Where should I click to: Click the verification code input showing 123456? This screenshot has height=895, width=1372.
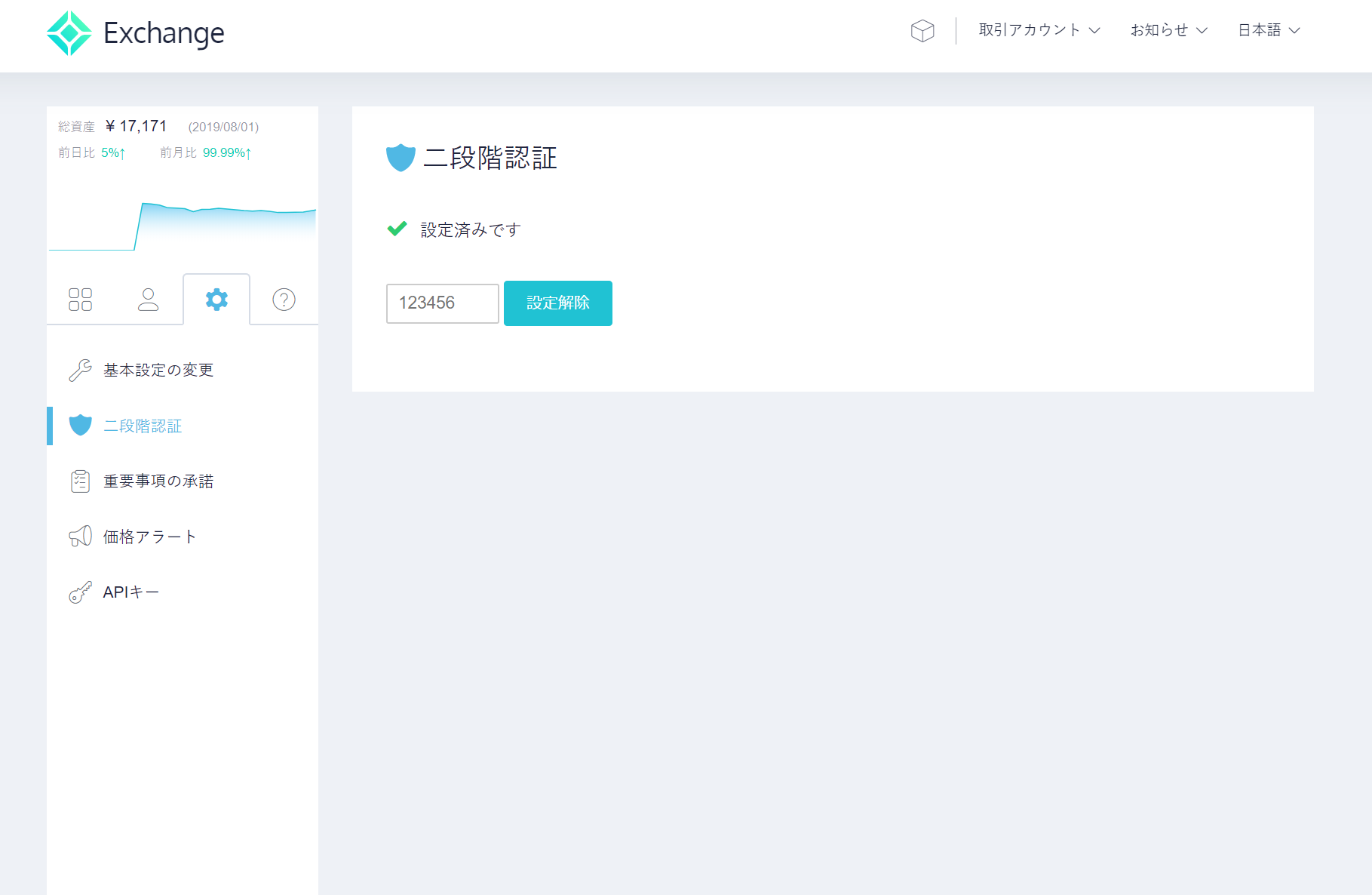(x=441, y=303)
